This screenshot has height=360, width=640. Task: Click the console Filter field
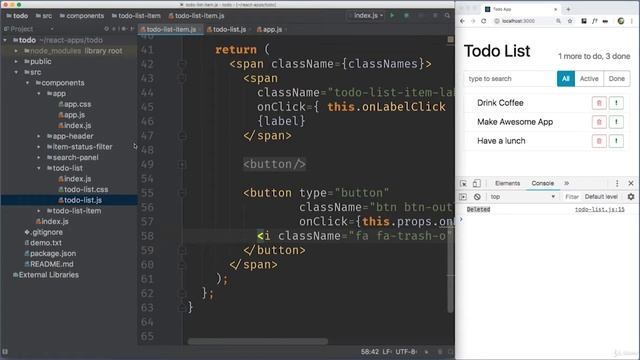(x=571, y=197)
